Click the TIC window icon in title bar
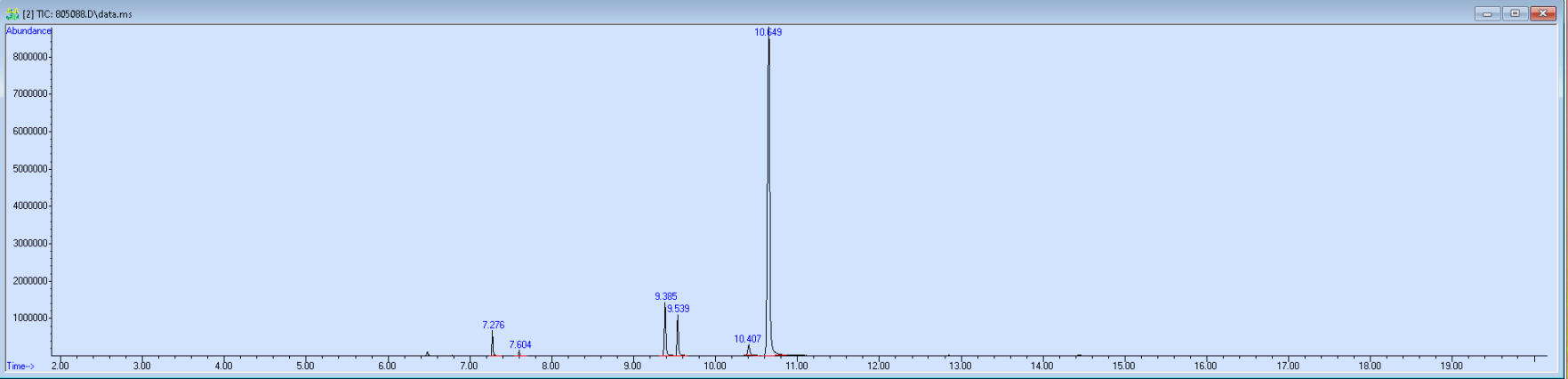The height and width of the screenshot is (379, 1568). (x=12, y=14)
